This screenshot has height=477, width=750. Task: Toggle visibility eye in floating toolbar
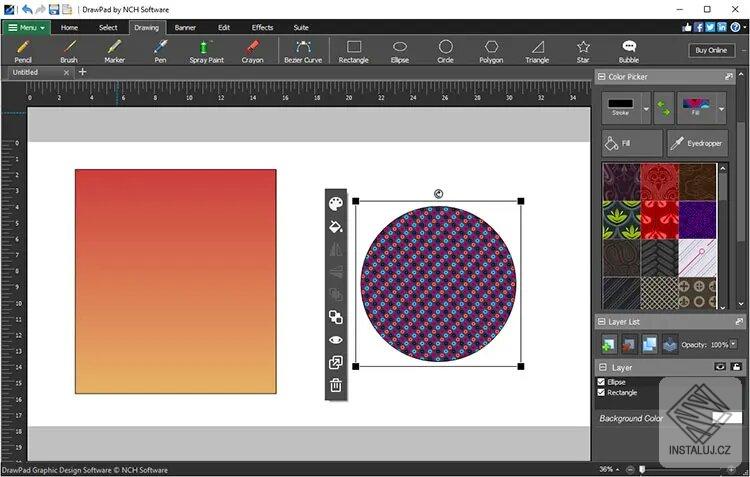[336, 340]
